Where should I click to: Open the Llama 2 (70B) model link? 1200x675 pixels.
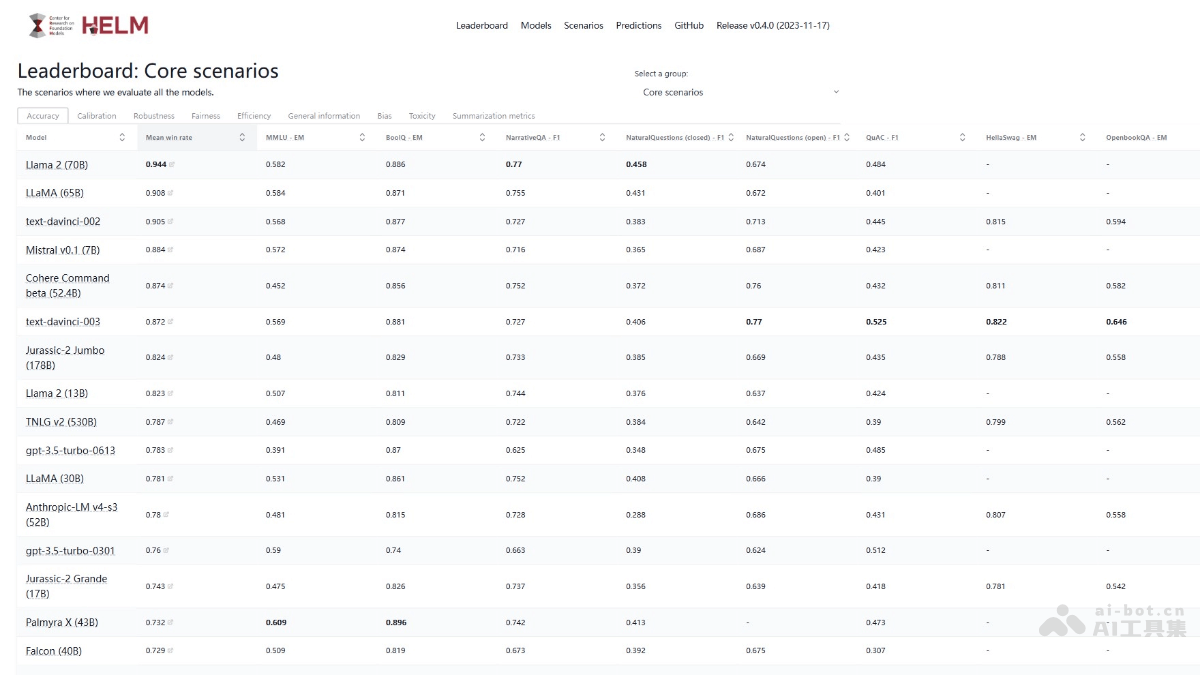pyautogui.click(x=56, y=164)
